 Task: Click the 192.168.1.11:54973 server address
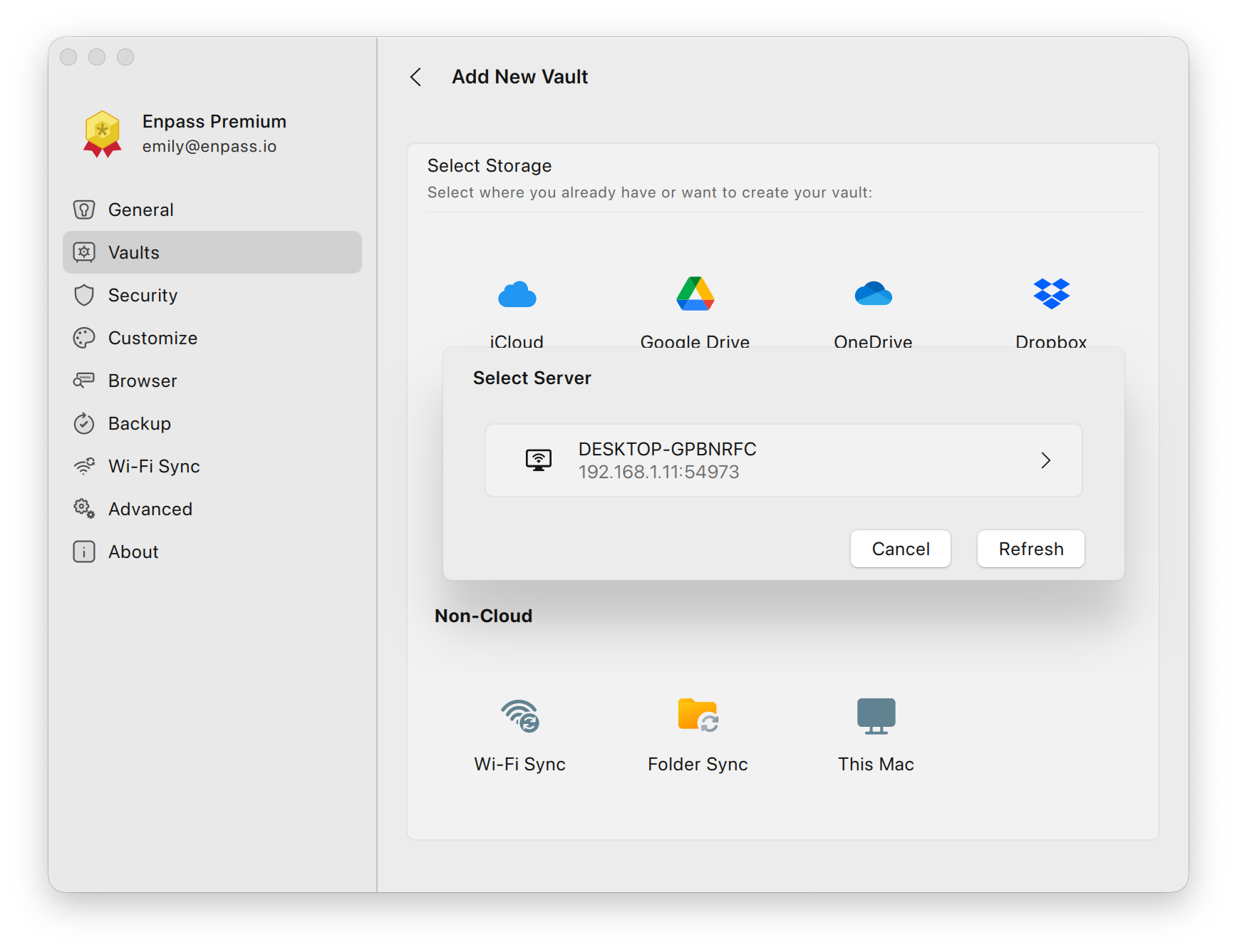(659, 472)
